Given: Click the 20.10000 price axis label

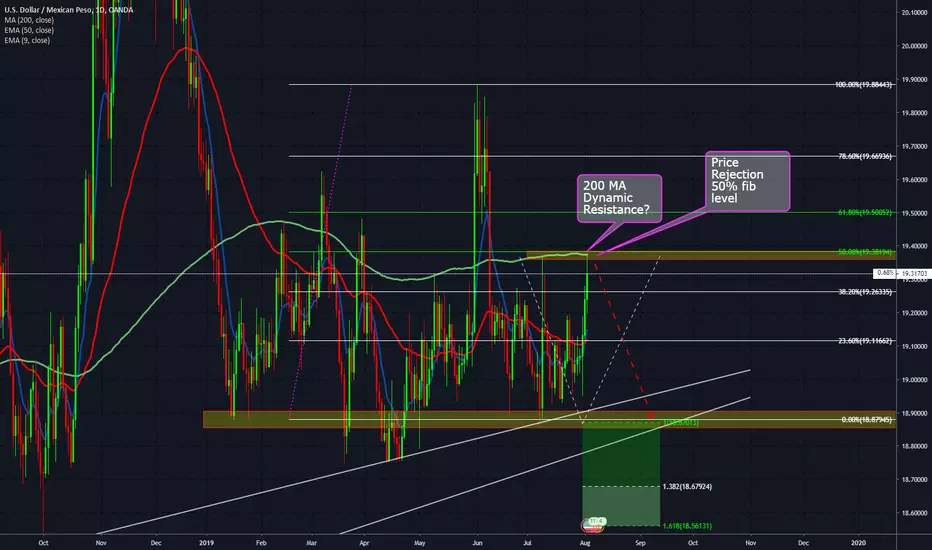Looking at the screenshot, I should pyautogui.click(x=914, y=12).
